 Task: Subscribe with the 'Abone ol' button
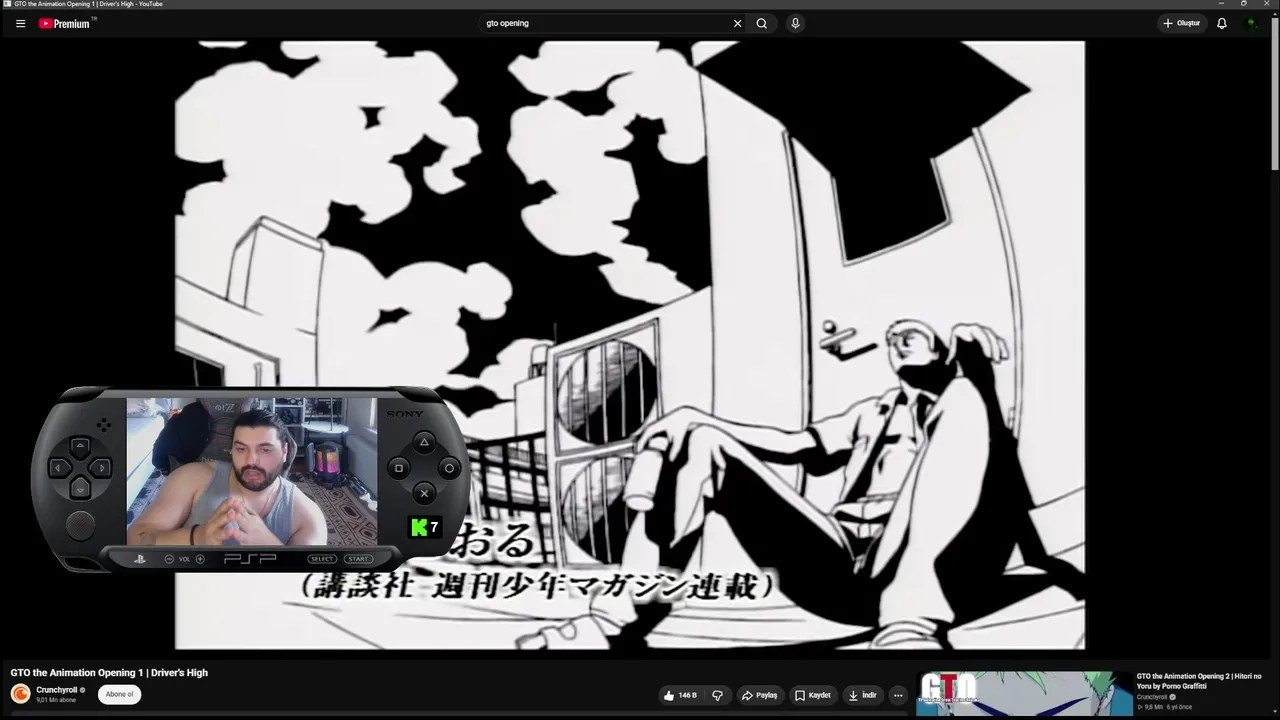click(119, 694)
